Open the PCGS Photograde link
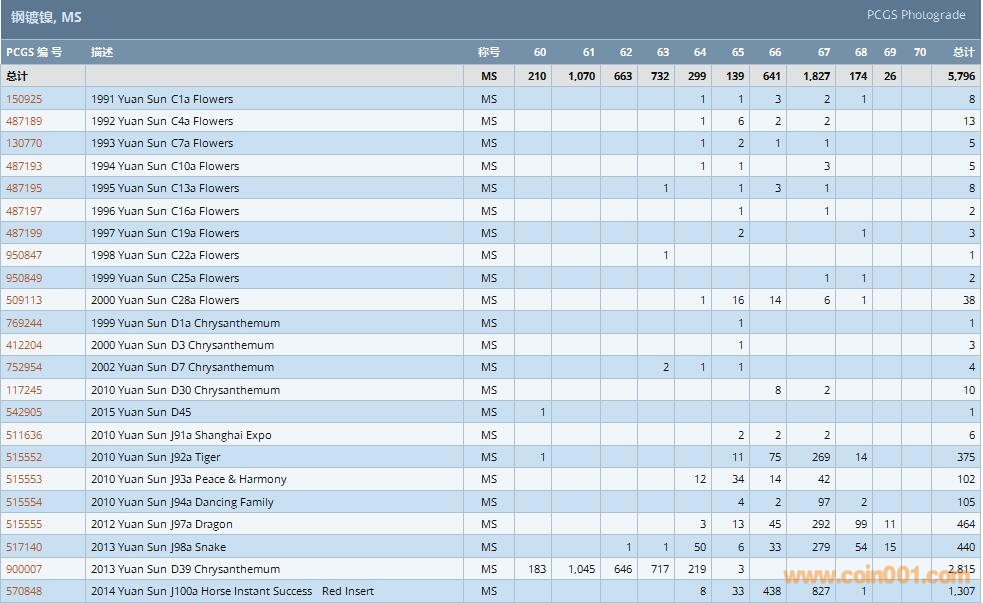The image size is (983, 603). (916, 15)
